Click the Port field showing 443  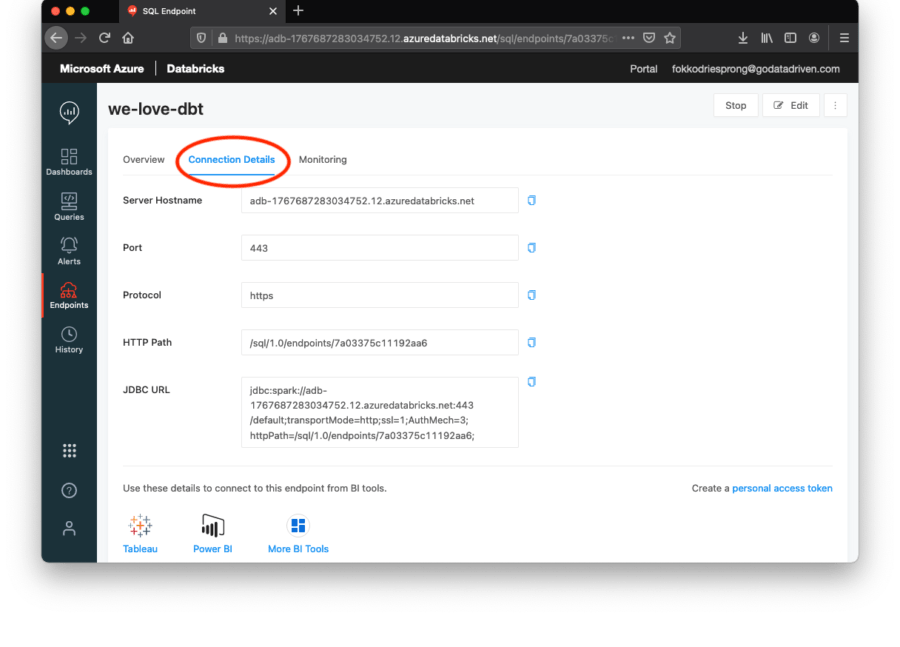(379, 248)
